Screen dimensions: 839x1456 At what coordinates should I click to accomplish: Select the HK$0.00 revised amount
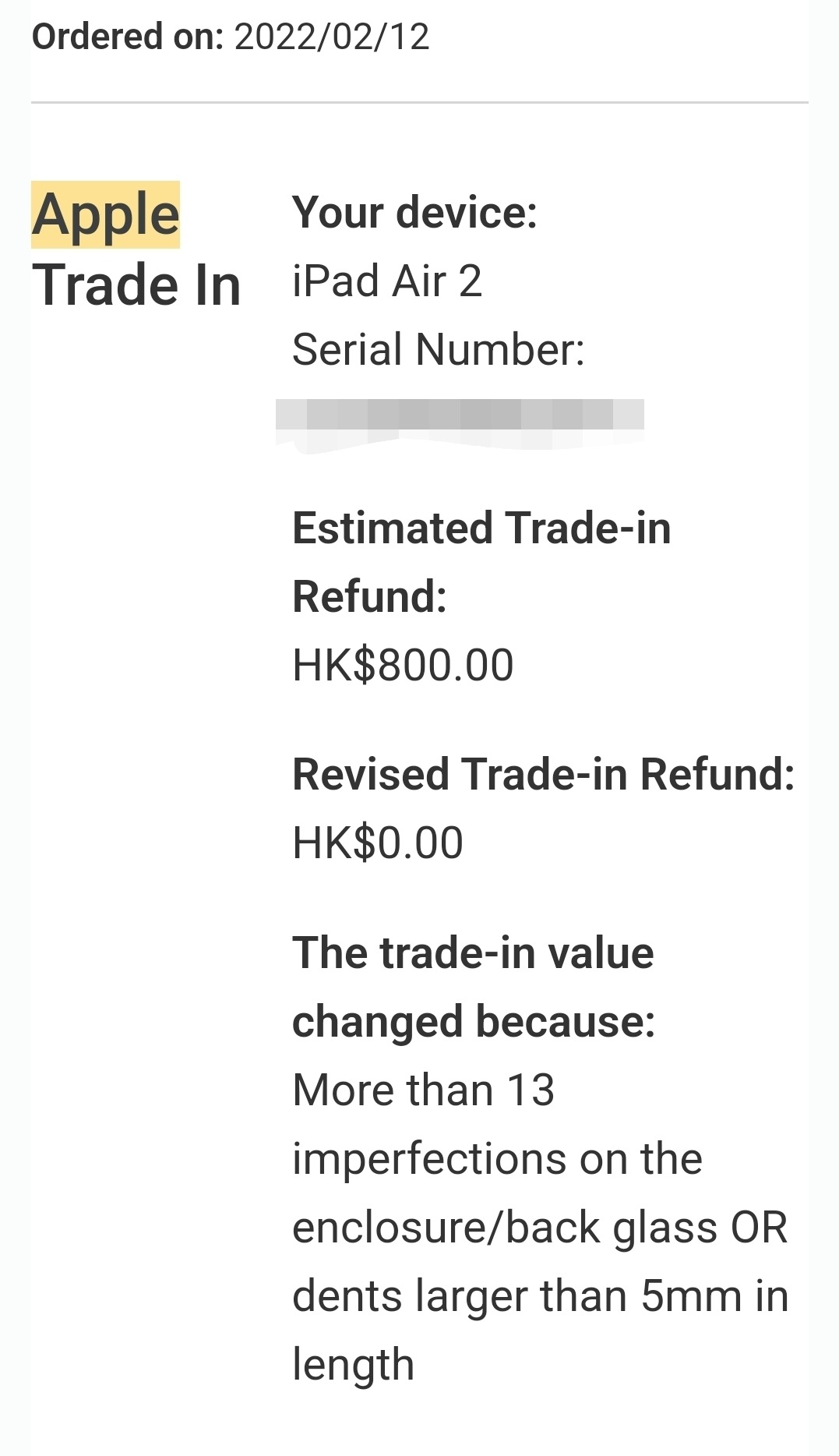tap(378, 843)
